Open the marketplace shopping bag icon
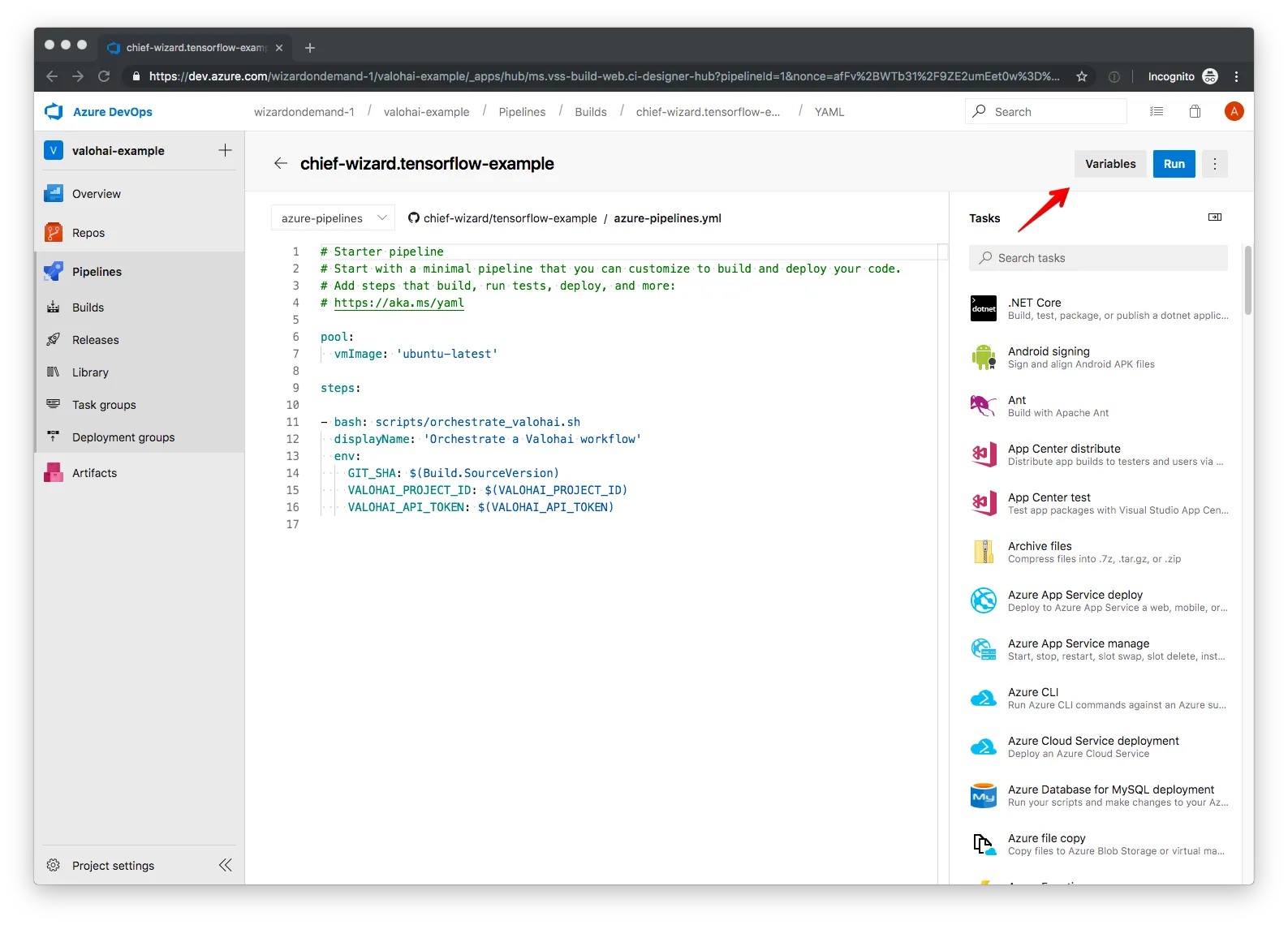 coord(1195,112)
